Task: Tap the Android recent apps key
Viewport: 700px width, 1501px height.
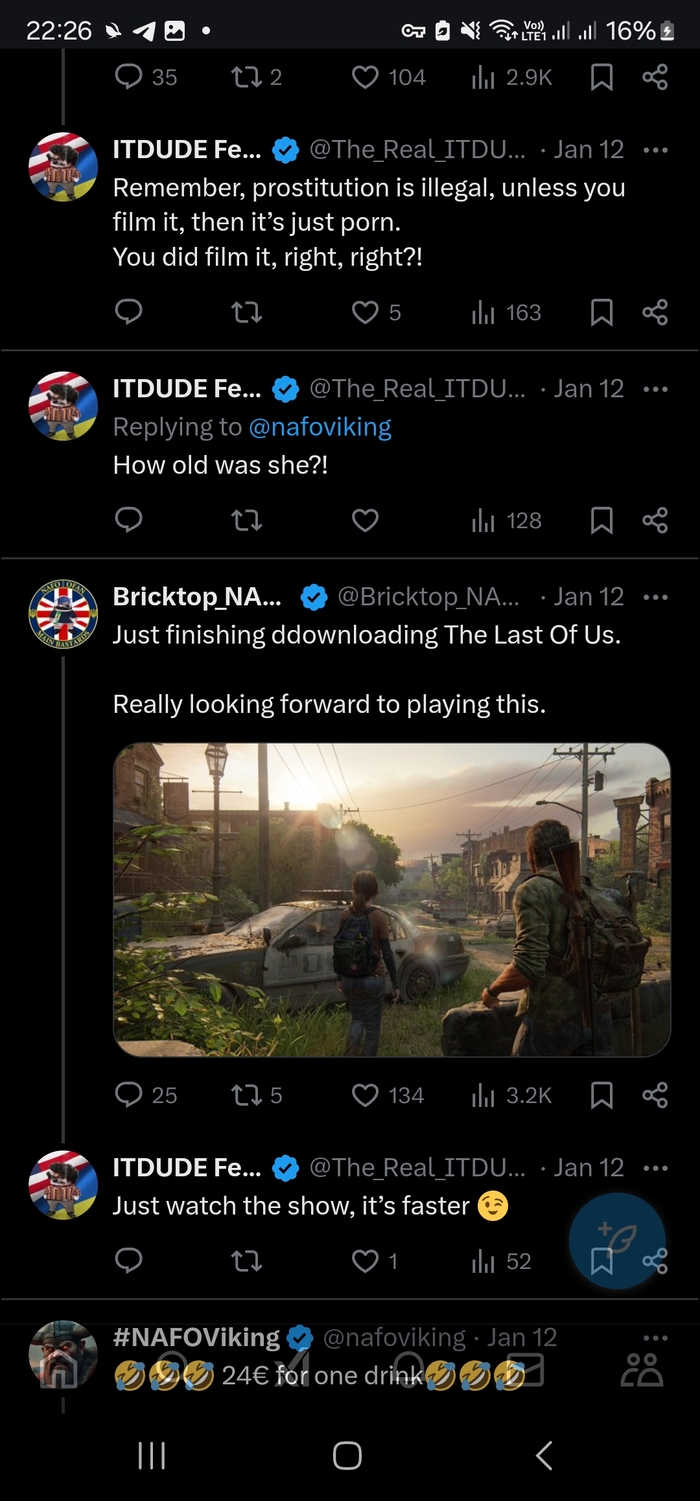Action: 150,1456
